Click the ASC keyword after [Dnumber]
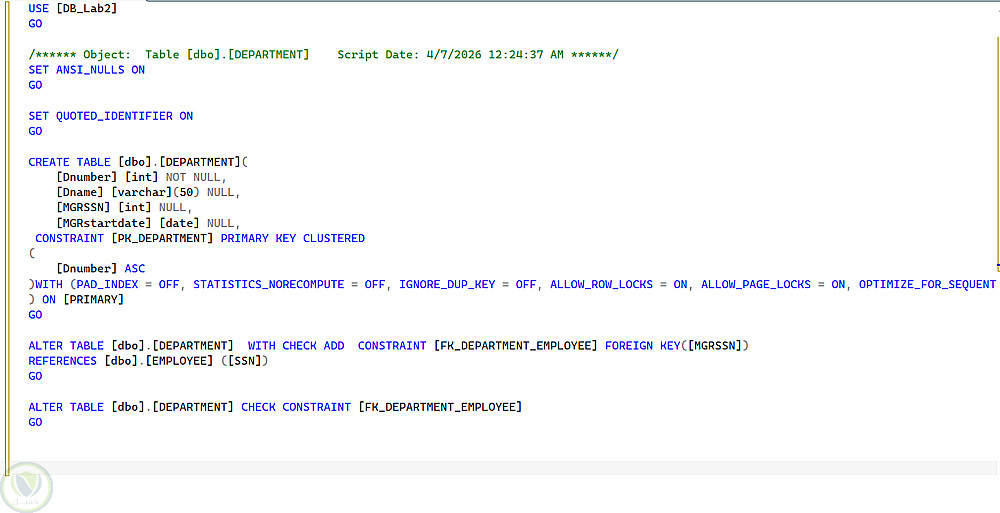The image size is (1000, 513). click(135, 269)
